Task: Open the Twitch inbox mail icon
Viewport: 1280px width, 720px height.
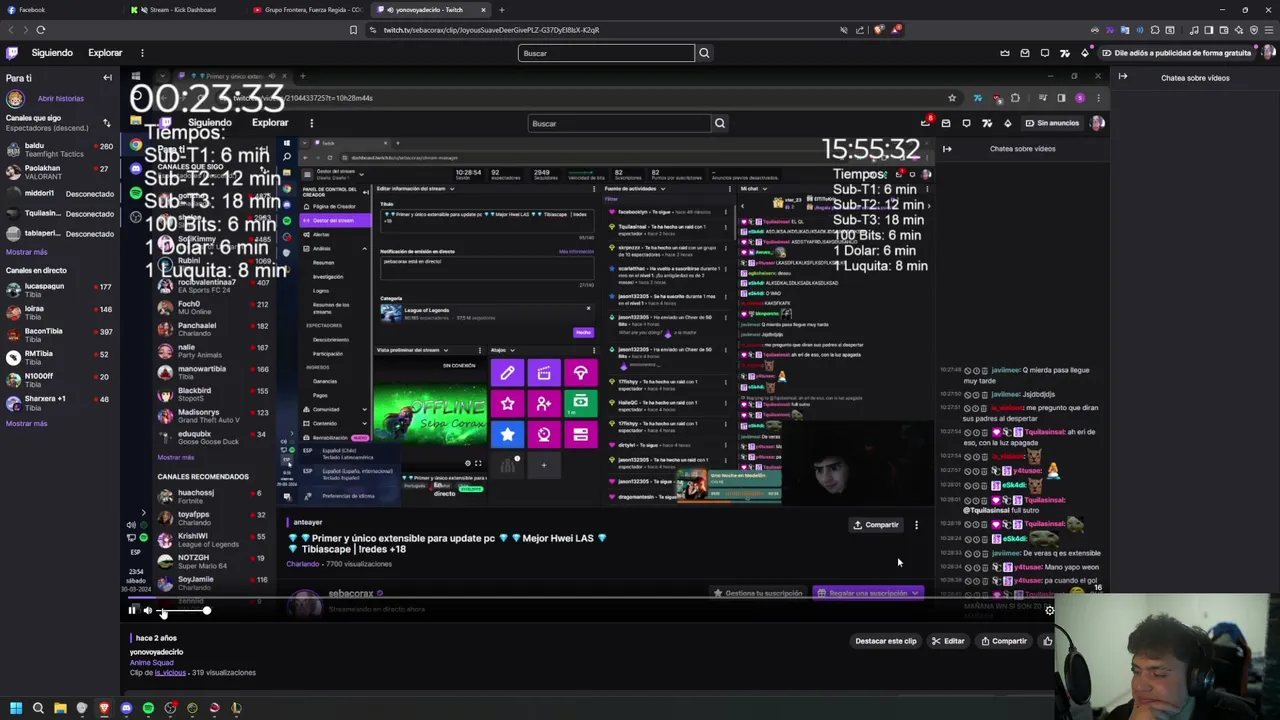Action: coord(1024,53)
